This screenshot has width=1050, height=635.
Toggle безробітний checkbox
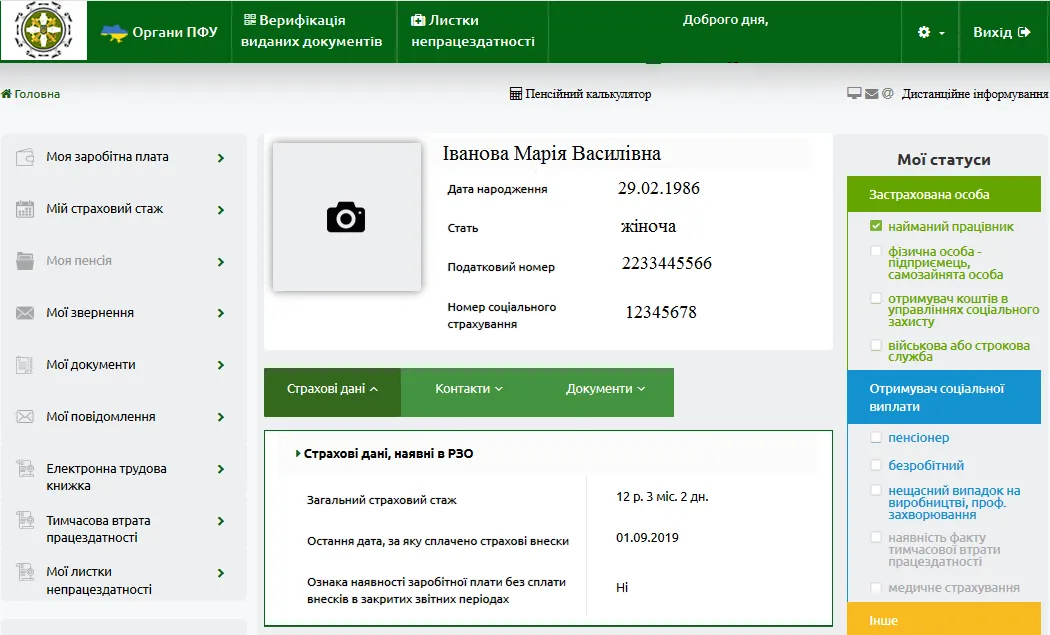pyautogui.click(x=876, y=465)
